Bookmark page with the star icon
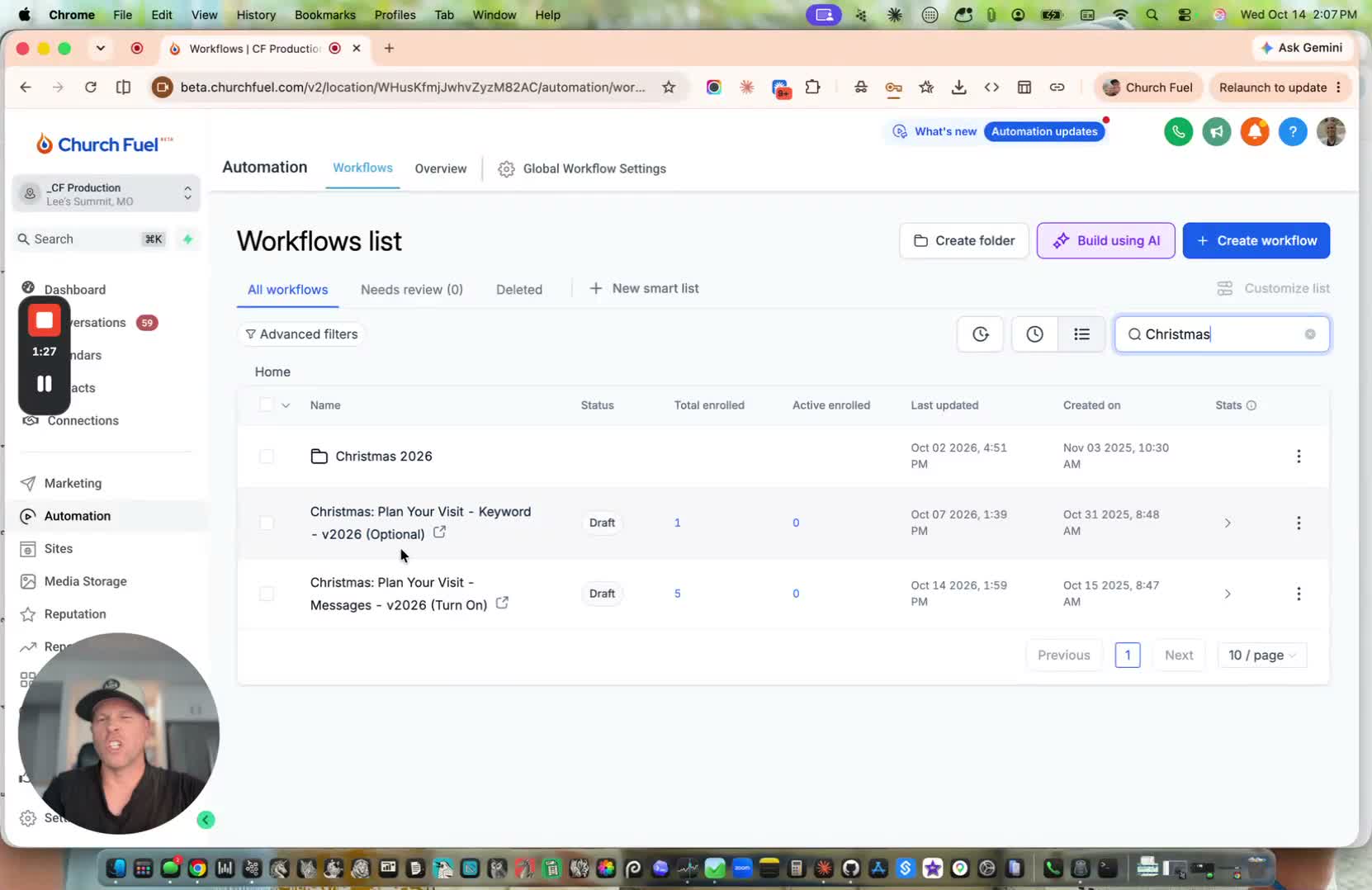1372x890 pixels. [669, 88]
